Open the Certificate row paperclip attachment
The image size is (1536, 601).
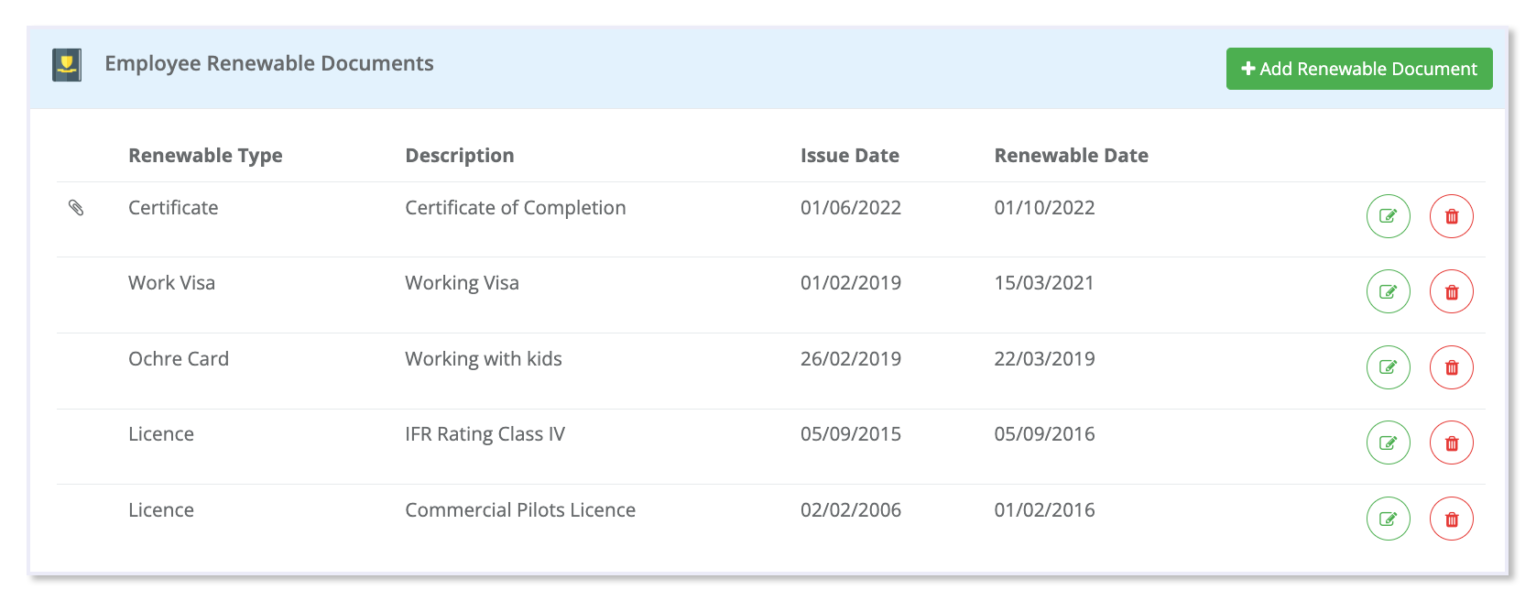coord(76,208)
